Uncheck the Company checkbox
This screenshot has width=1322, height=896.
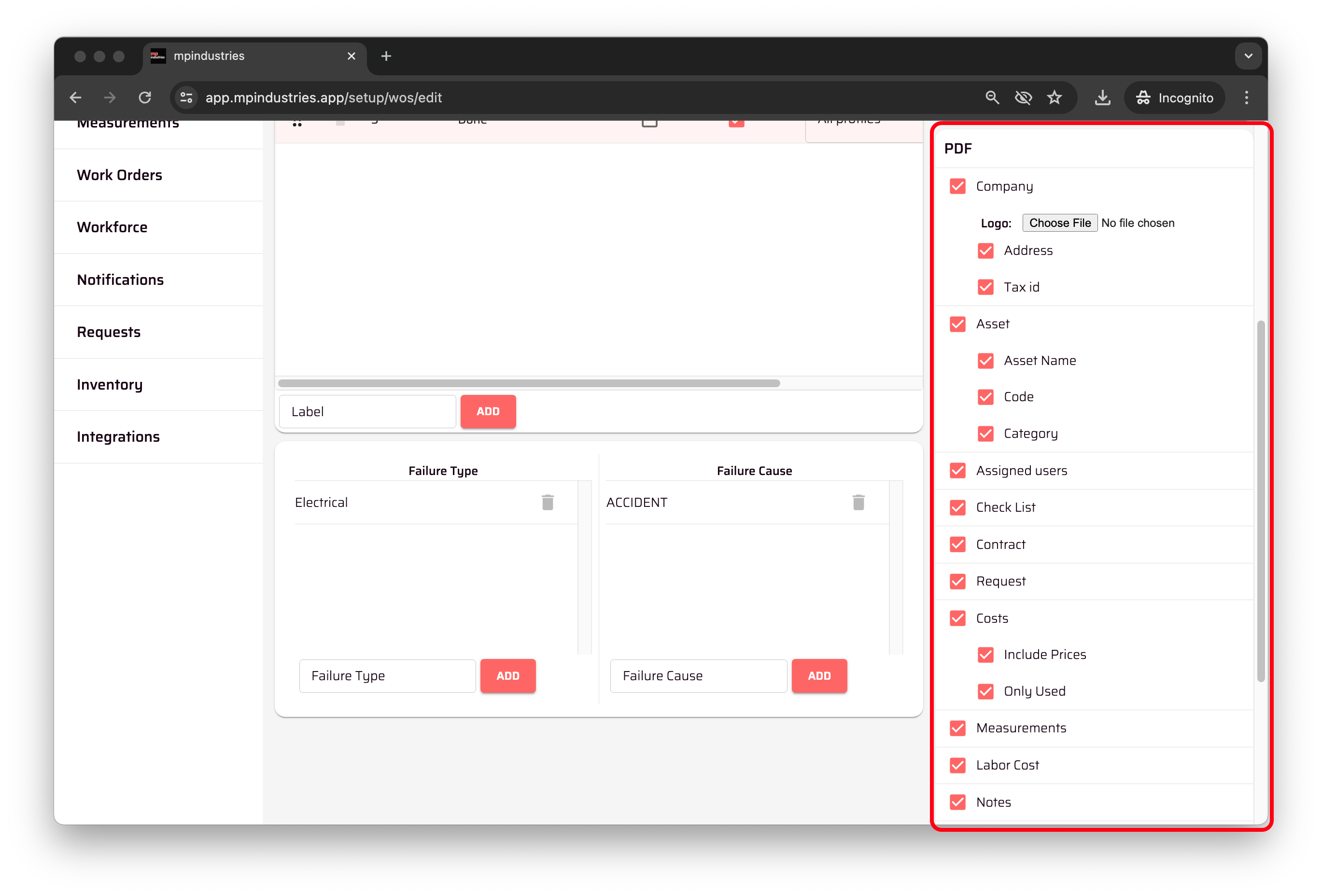[957, 187]
